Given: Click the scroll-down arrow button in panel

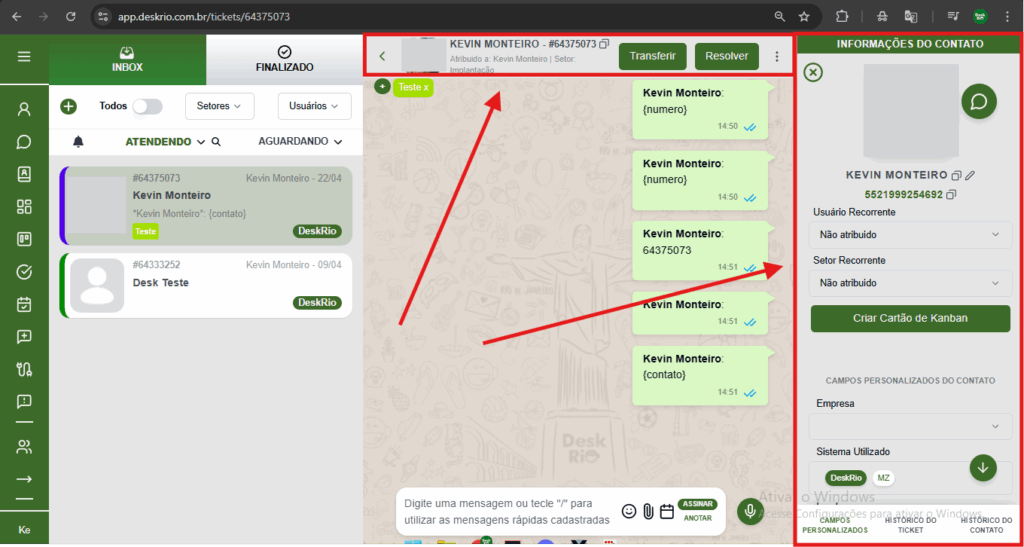Looking at the screenshot, I should tap(983, 467).
